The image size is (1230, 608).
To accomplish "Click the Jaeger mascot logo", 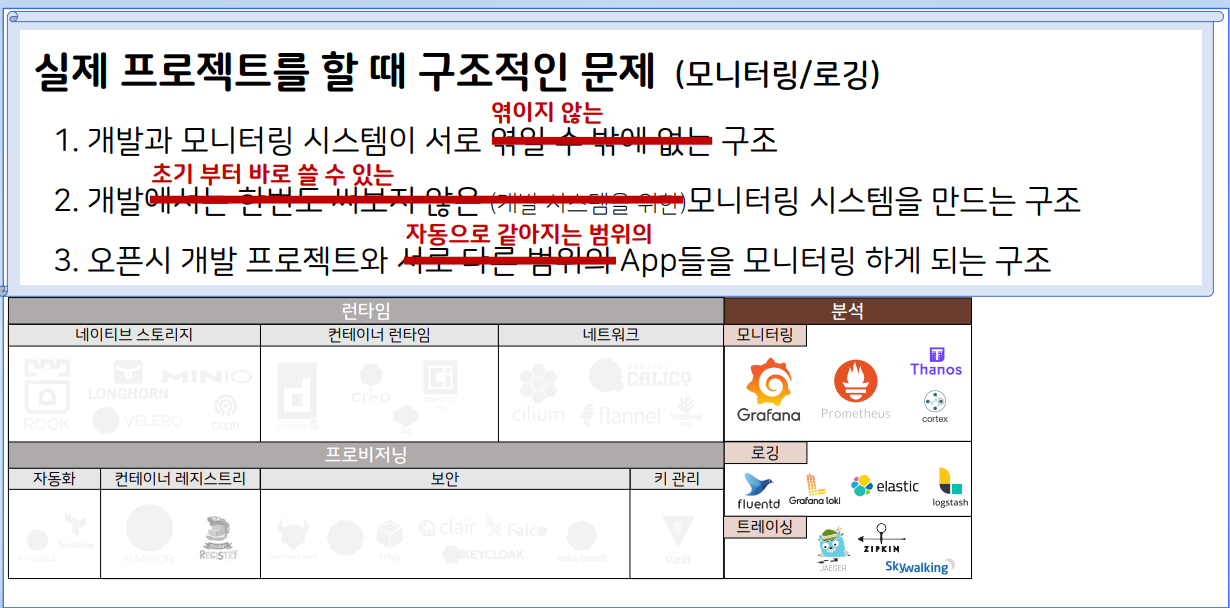I will tap(833, 550).
